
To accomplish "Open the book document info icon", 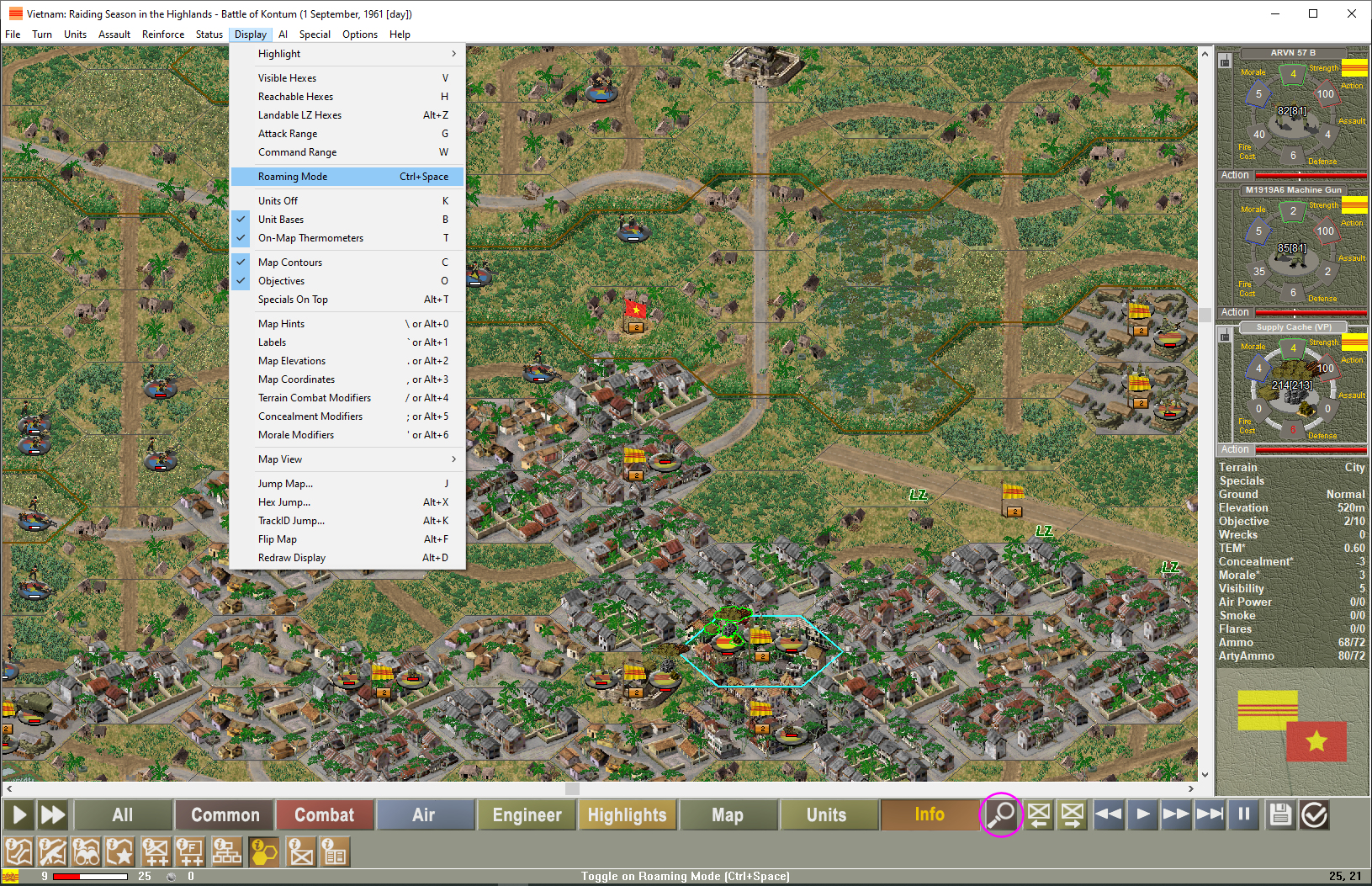I will (335, 852).
